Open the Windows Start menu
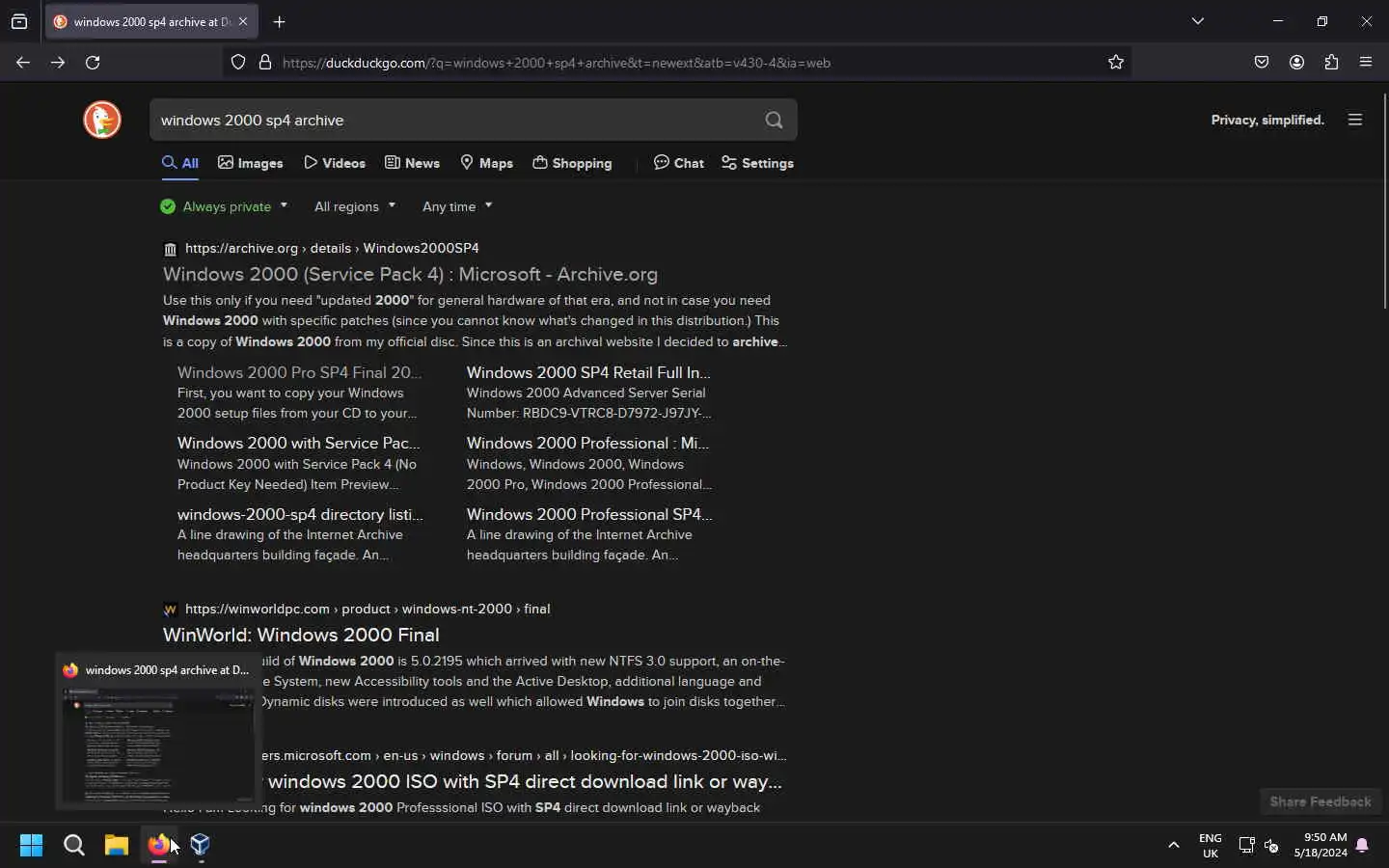This screenshot has width=1389, height=868. click(31, 846)
